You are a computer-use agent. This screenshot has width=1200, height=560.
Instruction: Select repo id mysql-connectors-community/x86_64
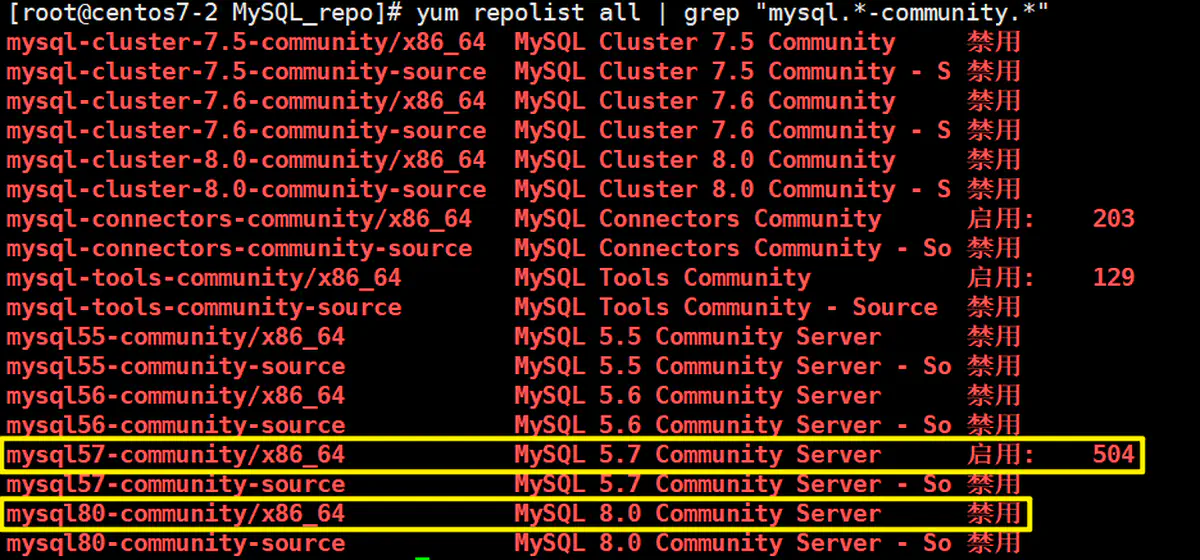(x=239, y=219)
